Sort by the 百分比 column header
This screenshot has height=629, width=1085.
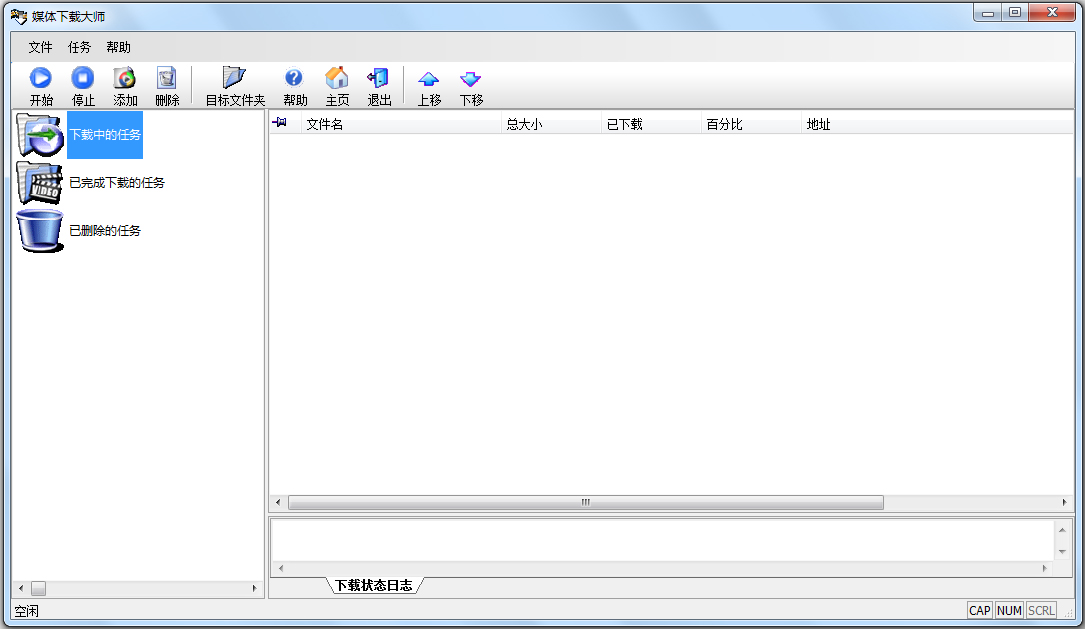(x=751, y=125)
